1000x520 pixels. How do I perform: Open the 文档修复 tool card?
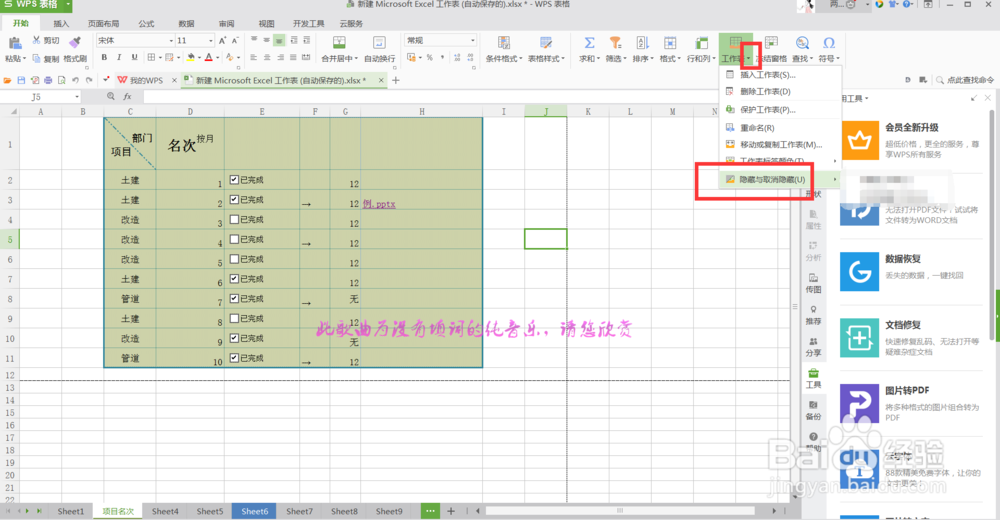pyautogui.click(x=912, y=338)
